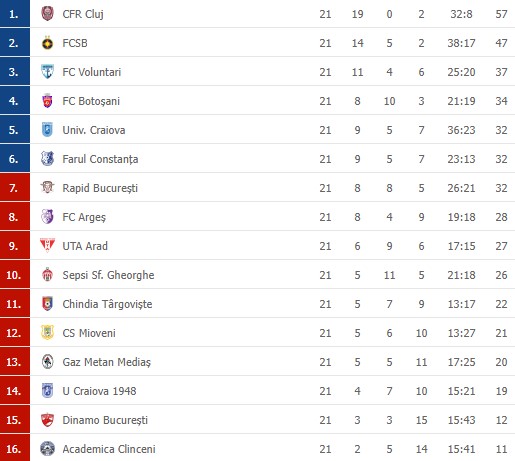
Task: Open the Academica Clinceni team page
Action: (x=109, y=449)
